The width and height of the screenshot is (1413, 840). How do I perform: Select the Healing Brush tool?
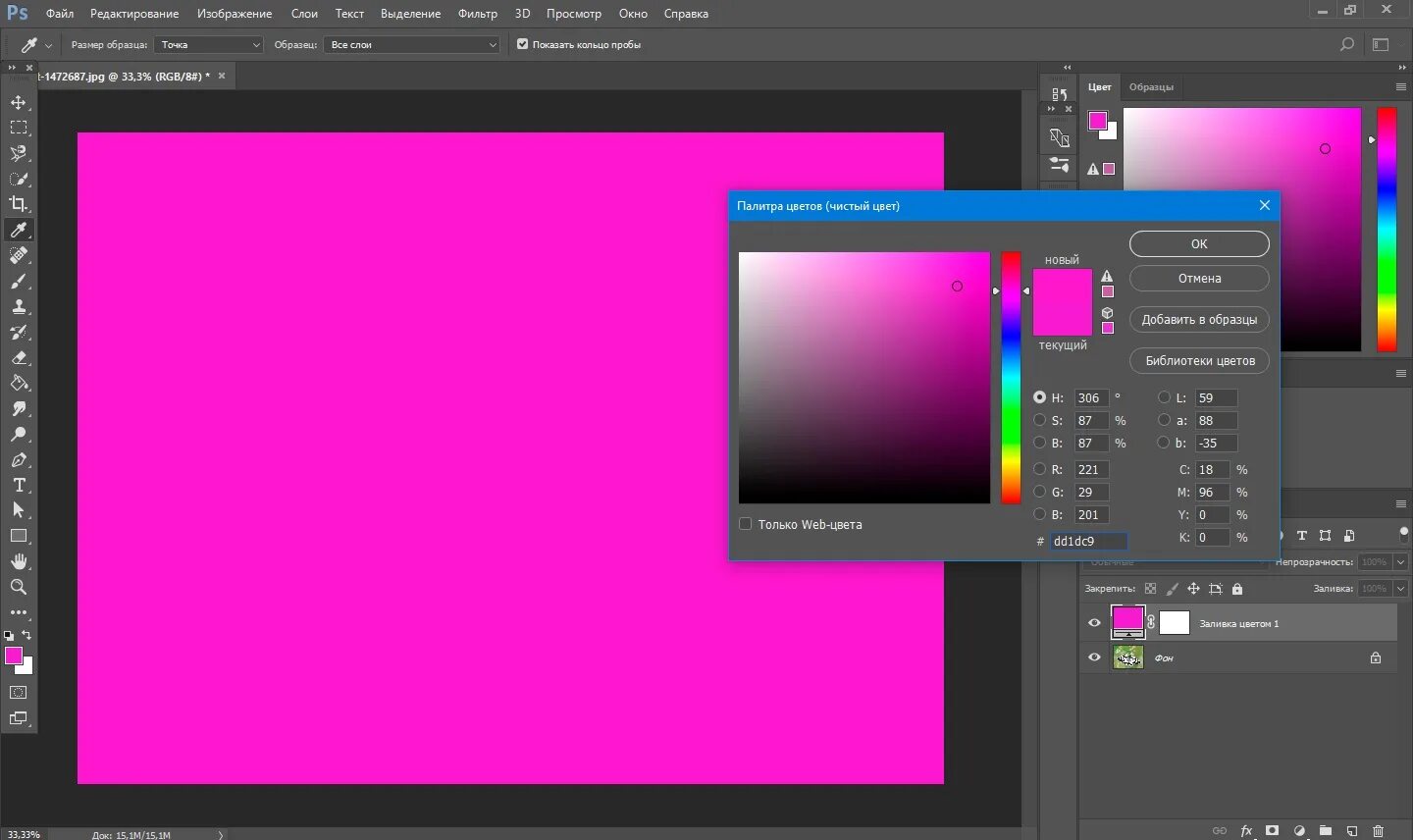click(x=19, y=255)
